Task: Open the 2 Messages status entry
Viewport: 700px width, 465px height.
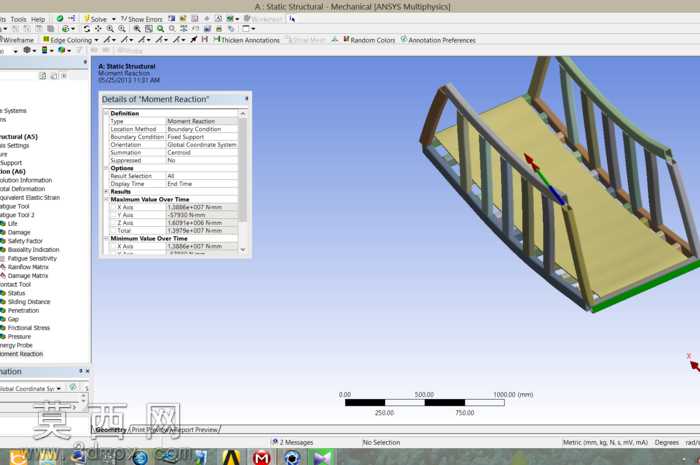Action: coord(292,442)
